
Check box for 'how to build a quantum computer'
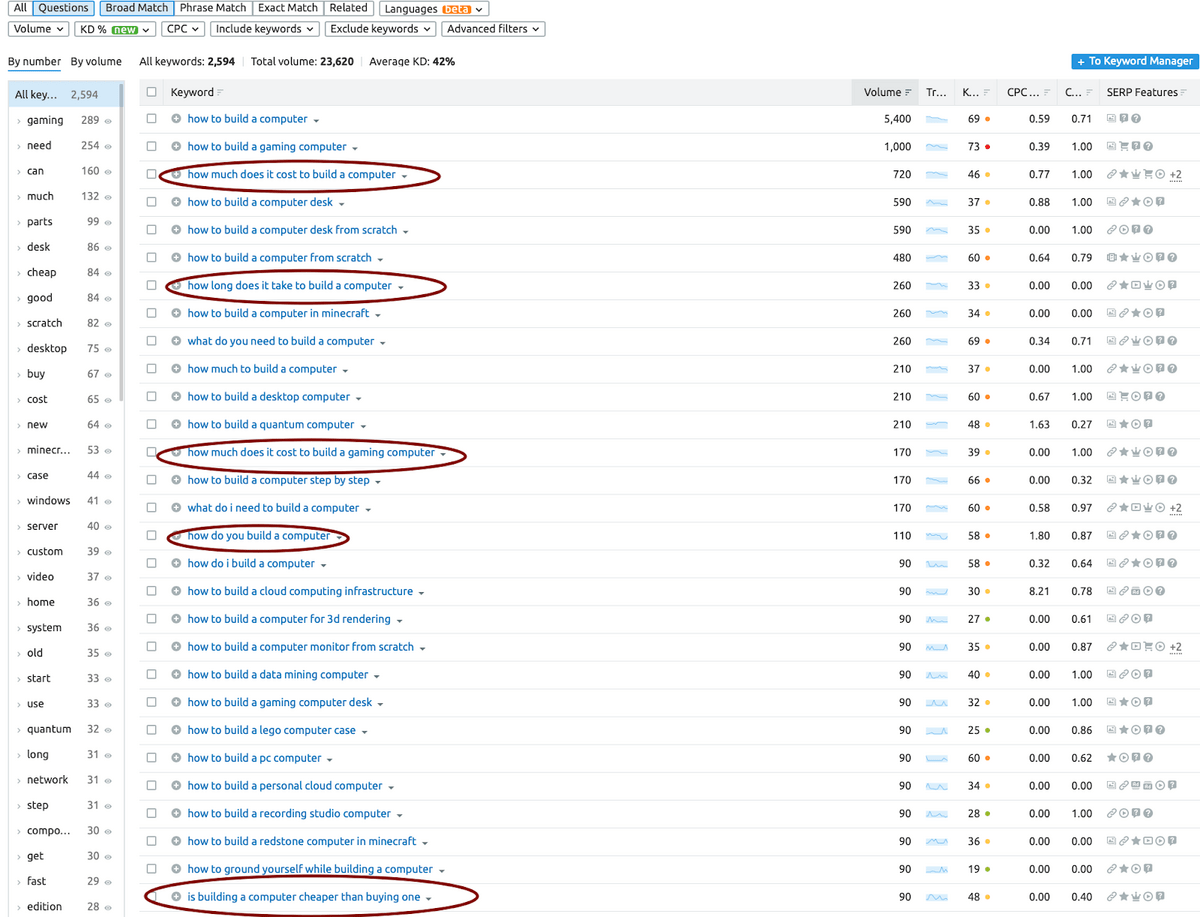click(152, 425)
